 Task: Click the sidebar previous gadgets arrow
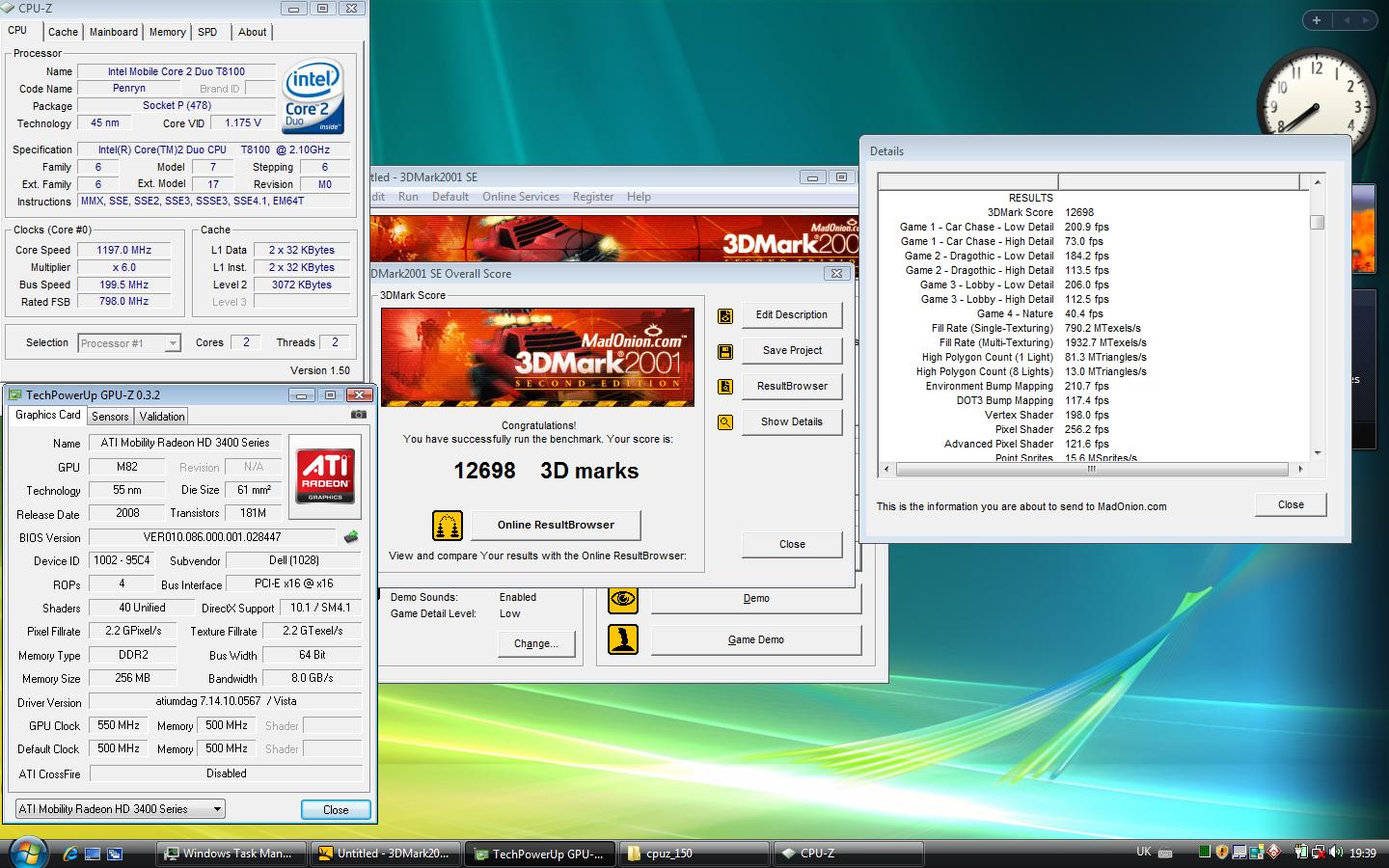1348,20
